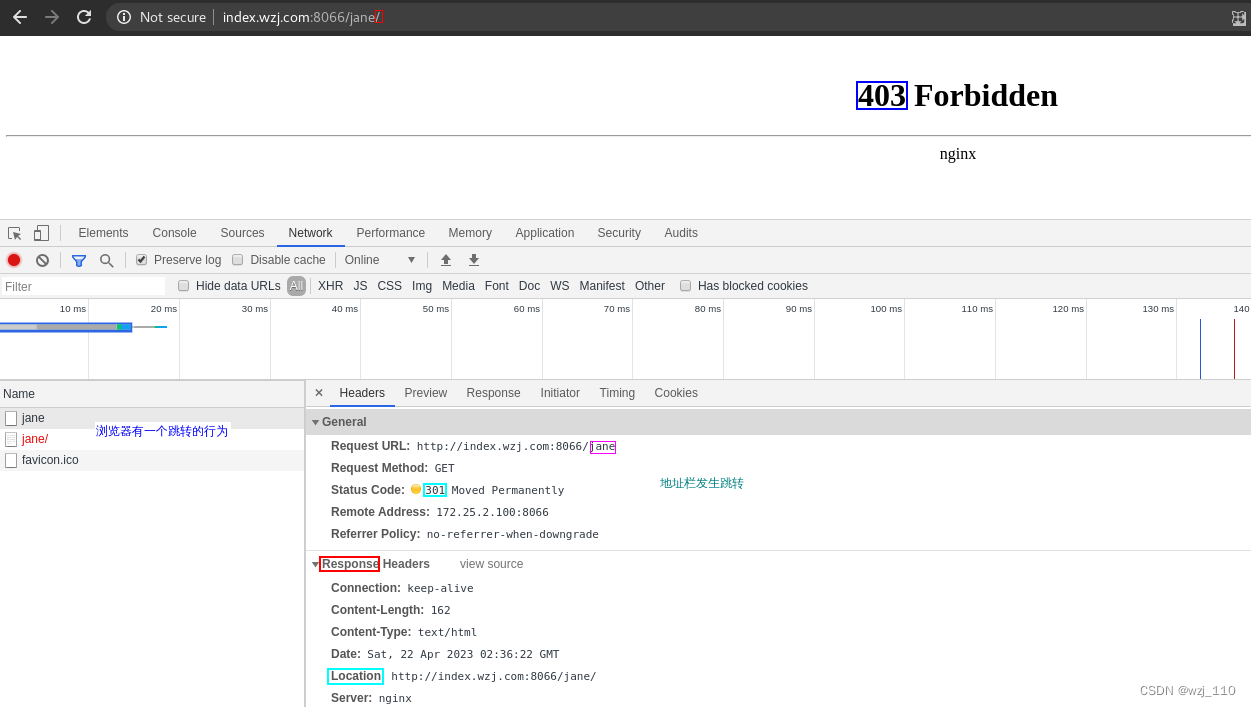1251x707 pixels.
Task: Activate the inspect element picker icon
Action: point(15,233)
